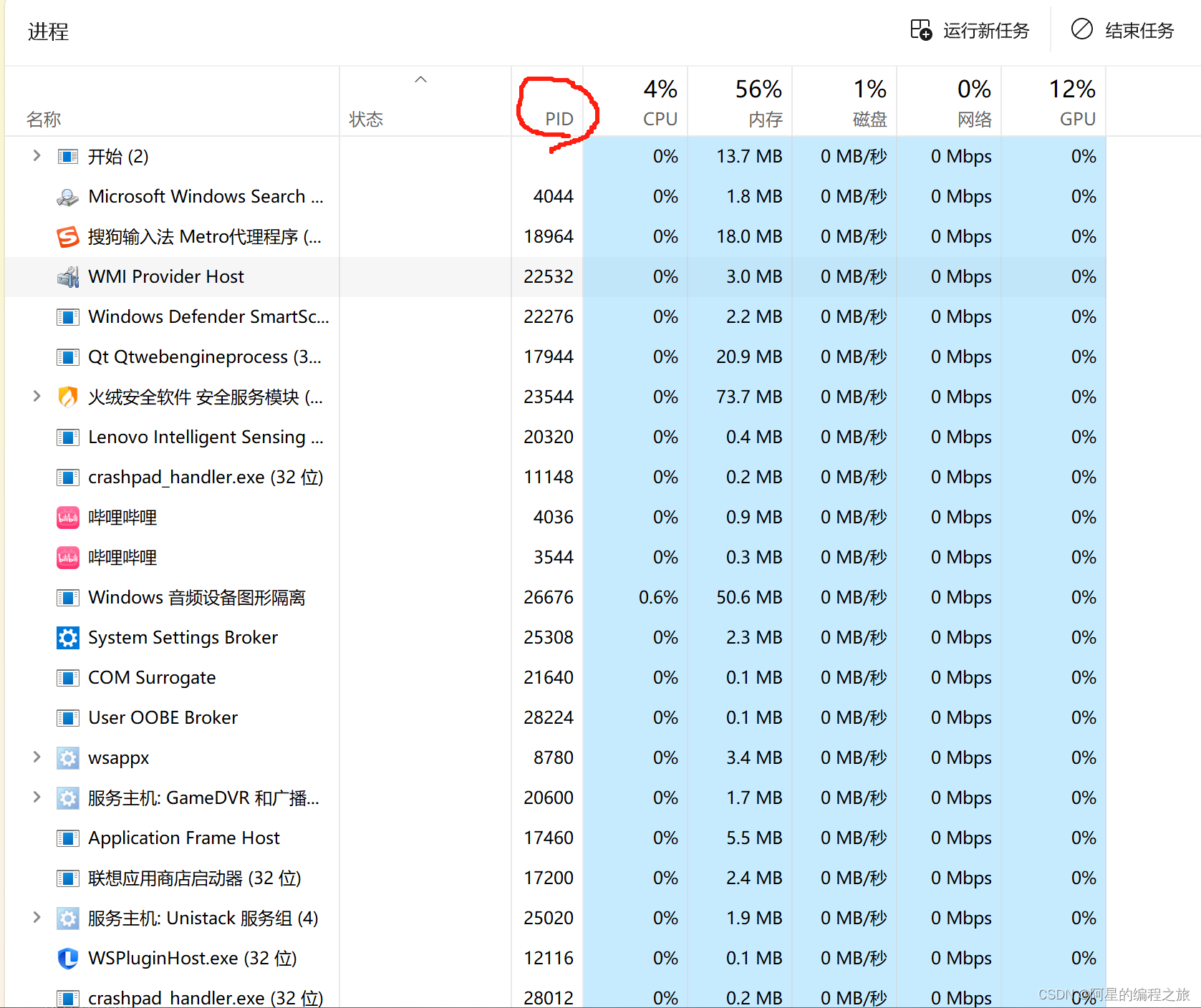Sort processes by PID column

tap(547, 102)
